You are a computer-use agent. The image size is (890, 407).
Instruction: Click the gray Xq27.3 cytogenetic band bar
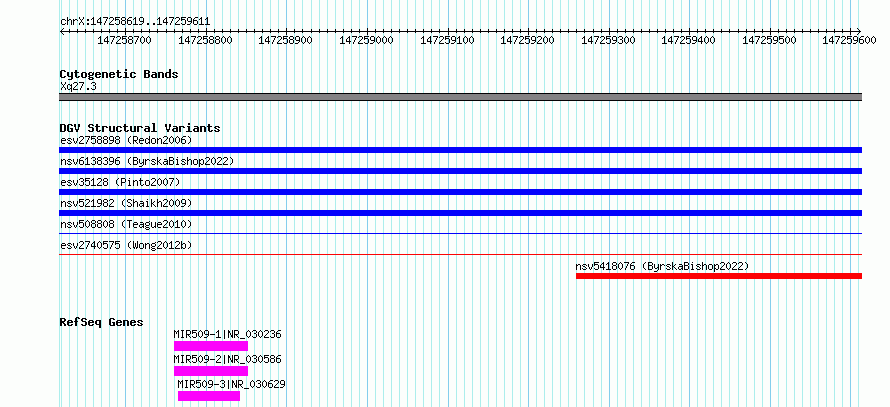pyautogui.click(x=461, y=97)
